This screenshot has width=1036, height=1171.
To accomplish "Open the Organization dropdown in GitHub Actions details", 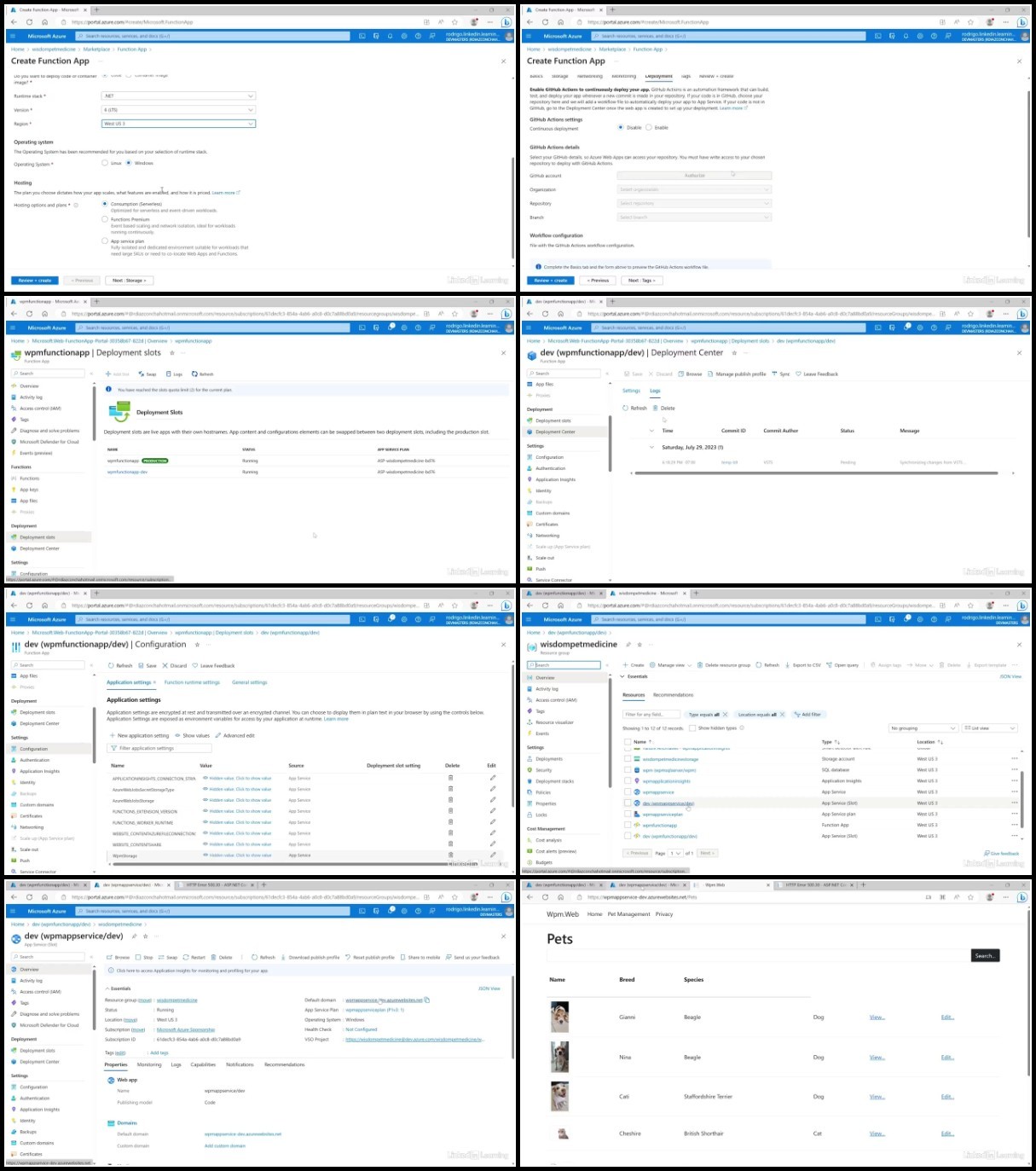I will pos(694,189).
